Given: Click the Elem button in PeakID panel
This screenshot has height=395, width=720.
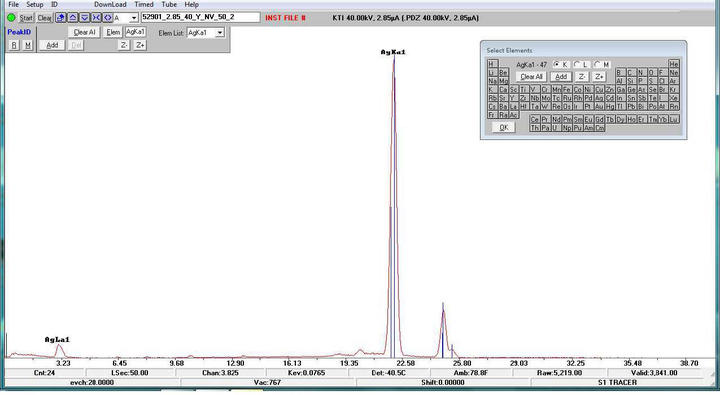Looking at the screenshot, I should [113, 32].
